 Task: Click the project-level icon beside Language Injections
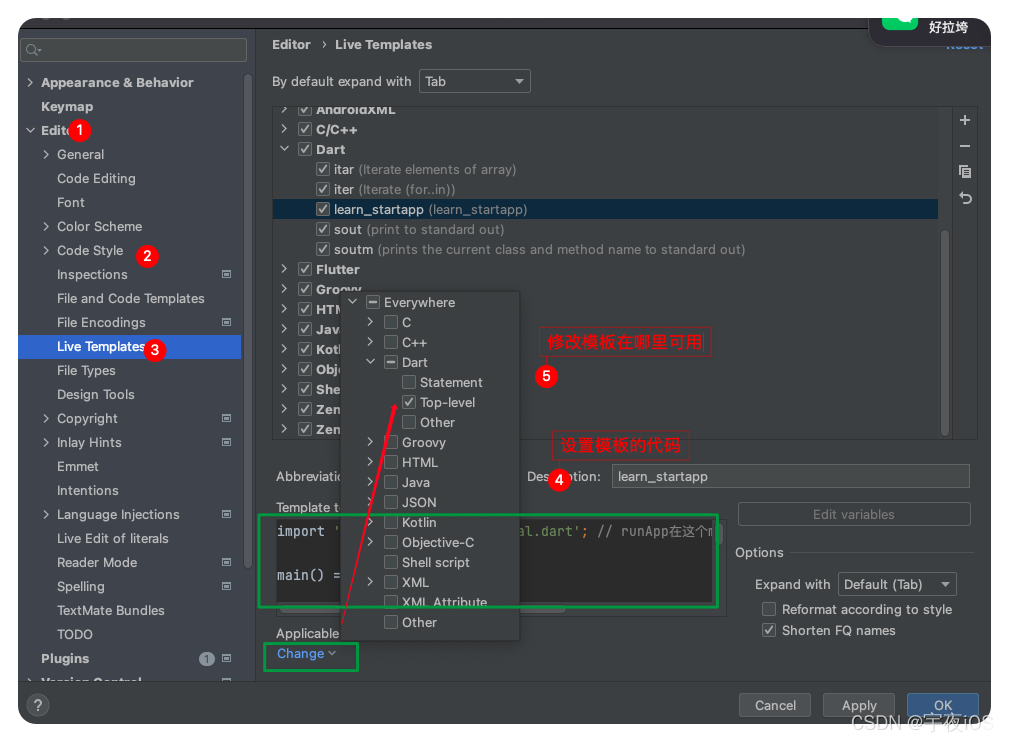(227, 514)
